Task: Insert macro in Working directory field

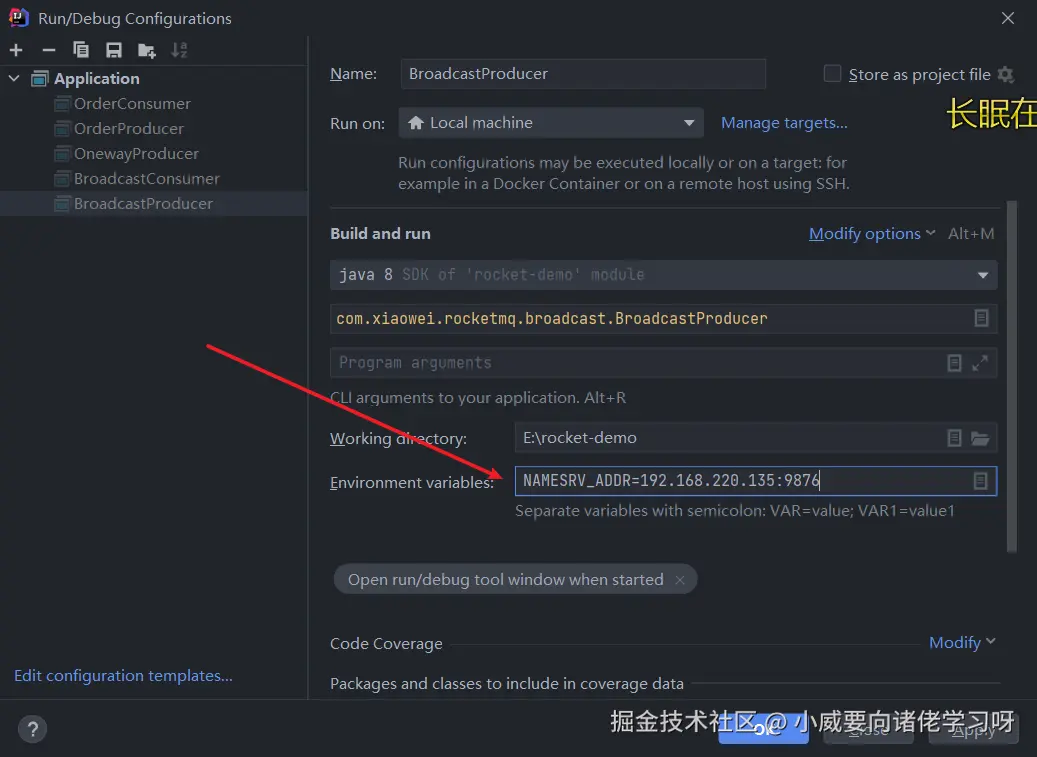Action: [x=954, y=438]
